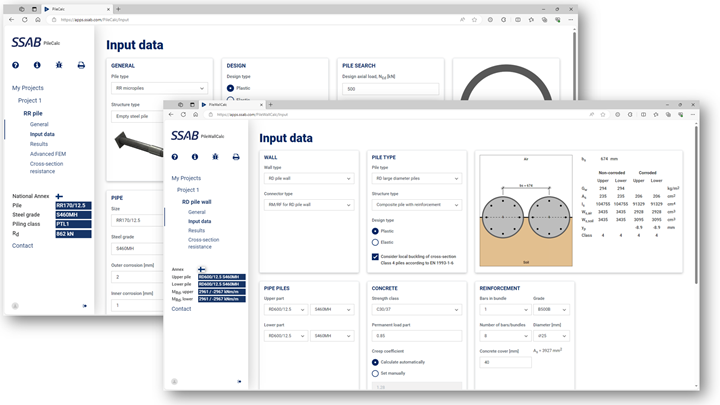
Task: Click PileWallCalc page vertical scrollbar
Action: (x=696, y=204)
